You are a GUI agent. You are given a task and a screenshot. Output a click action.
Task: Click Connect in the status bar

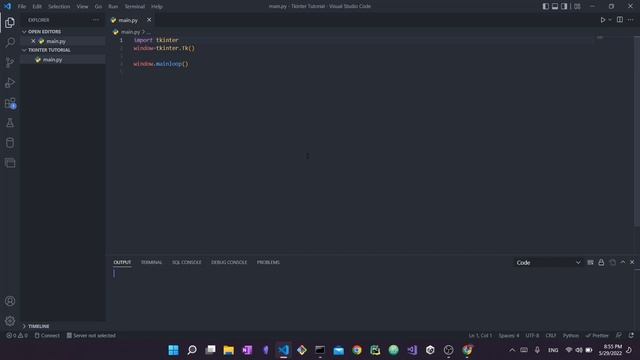coord(47,336)
